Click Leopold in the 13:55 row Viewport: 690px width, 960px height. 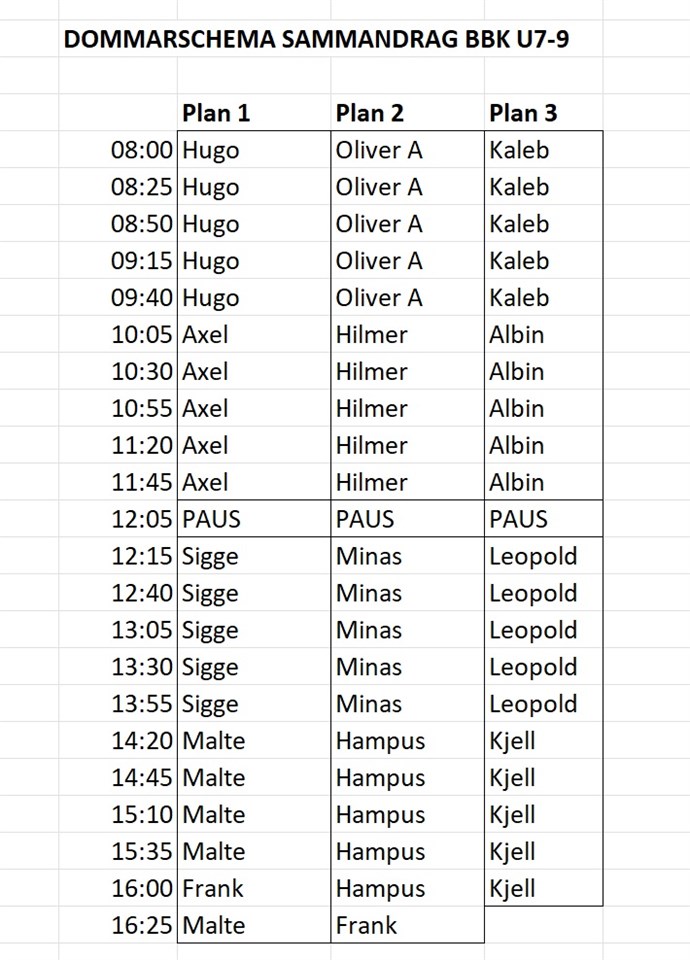[x=533, y=704]
